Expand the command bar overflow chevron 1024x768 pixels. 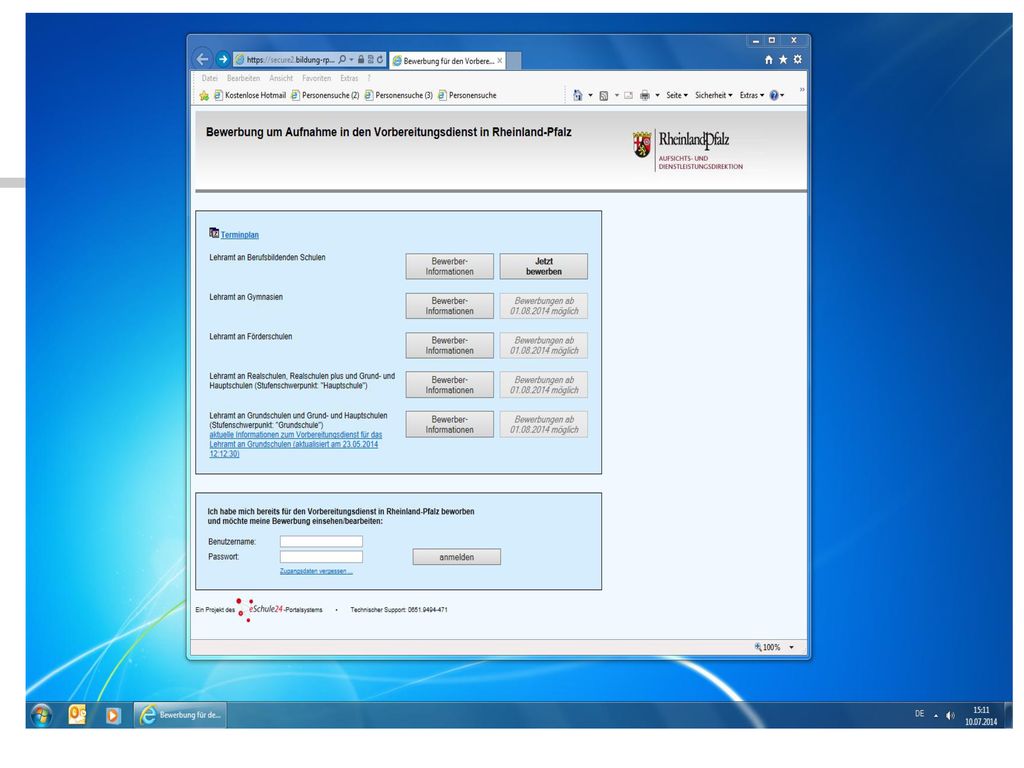pyautogui.click(x=802, y=89)
